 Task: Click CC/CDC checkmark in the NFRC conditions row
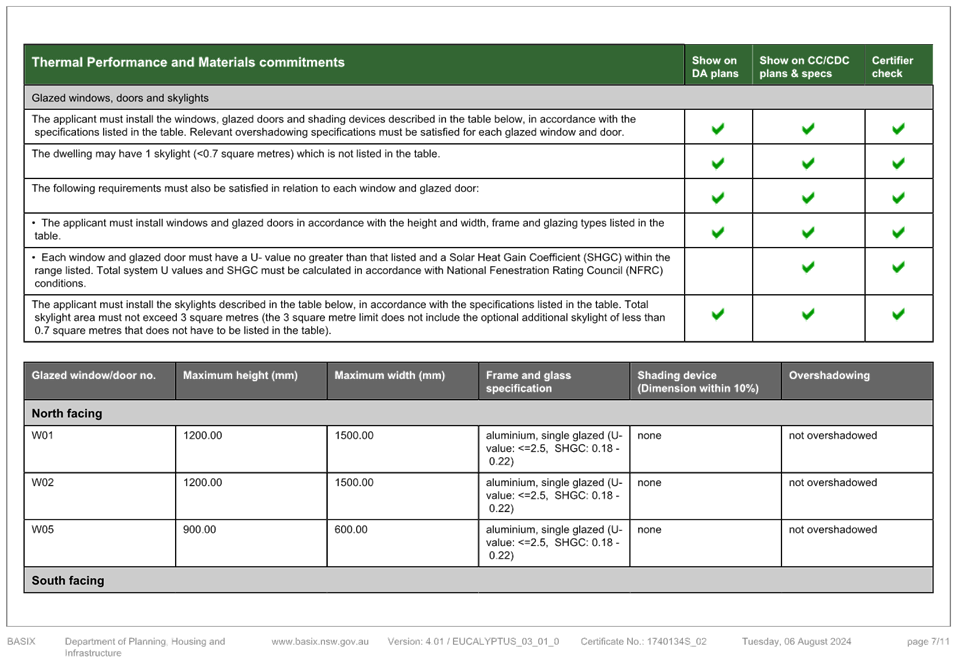808,268
